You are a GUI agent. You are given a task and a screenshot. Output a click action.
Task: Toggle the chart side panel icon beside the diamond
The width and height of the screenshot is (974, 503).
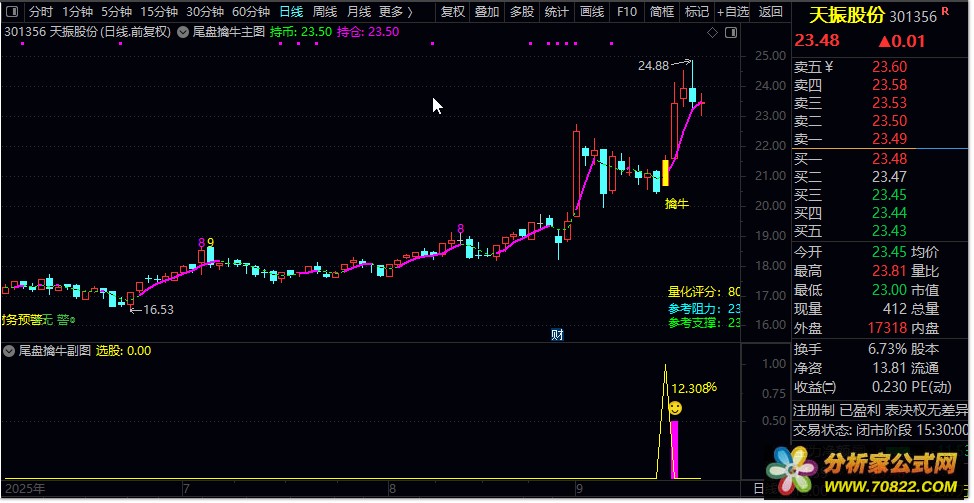[x=731, y=32]
